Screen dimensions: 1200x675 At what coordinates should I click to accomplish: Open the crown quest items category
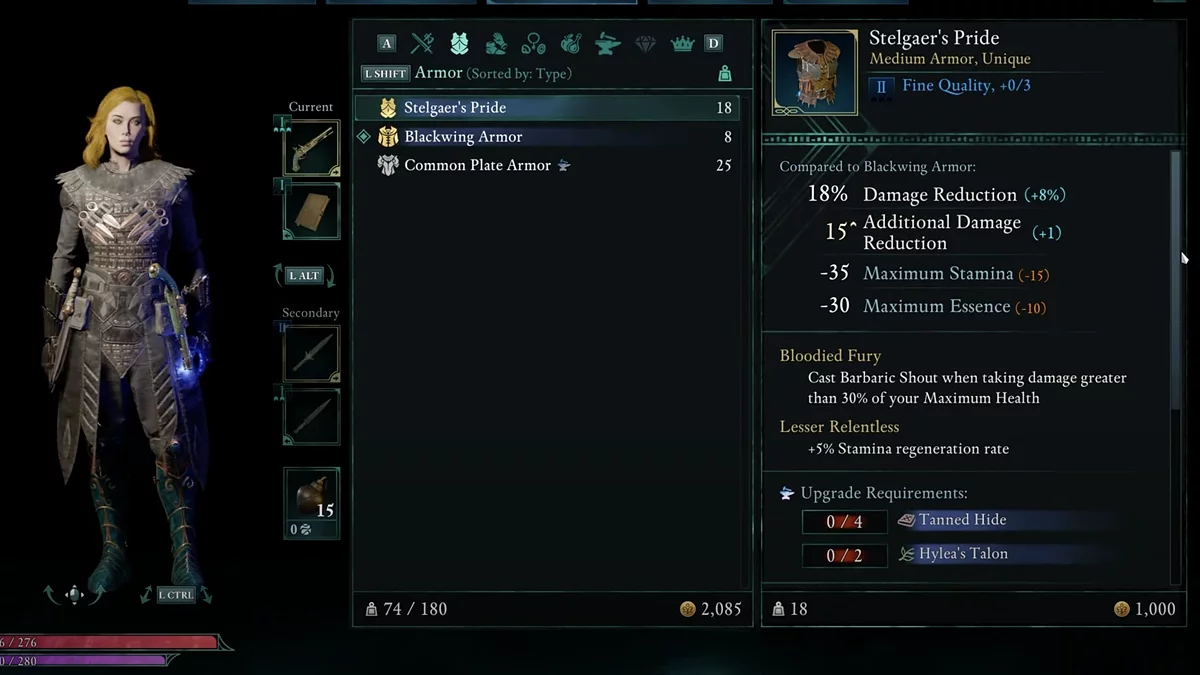(x=682, y=43)
